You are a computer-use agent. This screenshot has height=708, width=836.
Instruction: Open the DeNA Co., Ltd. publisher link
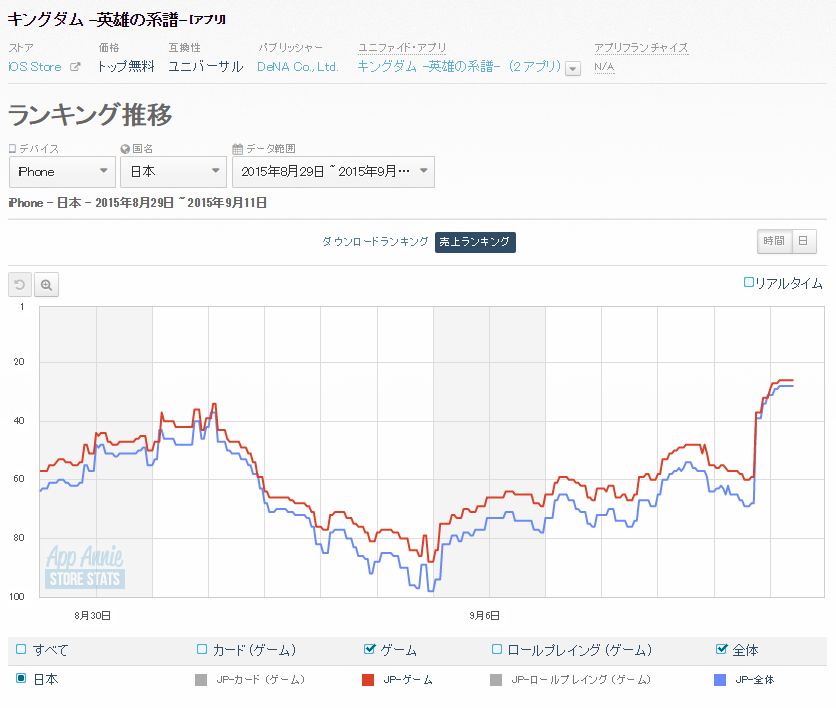pos(298,67)
